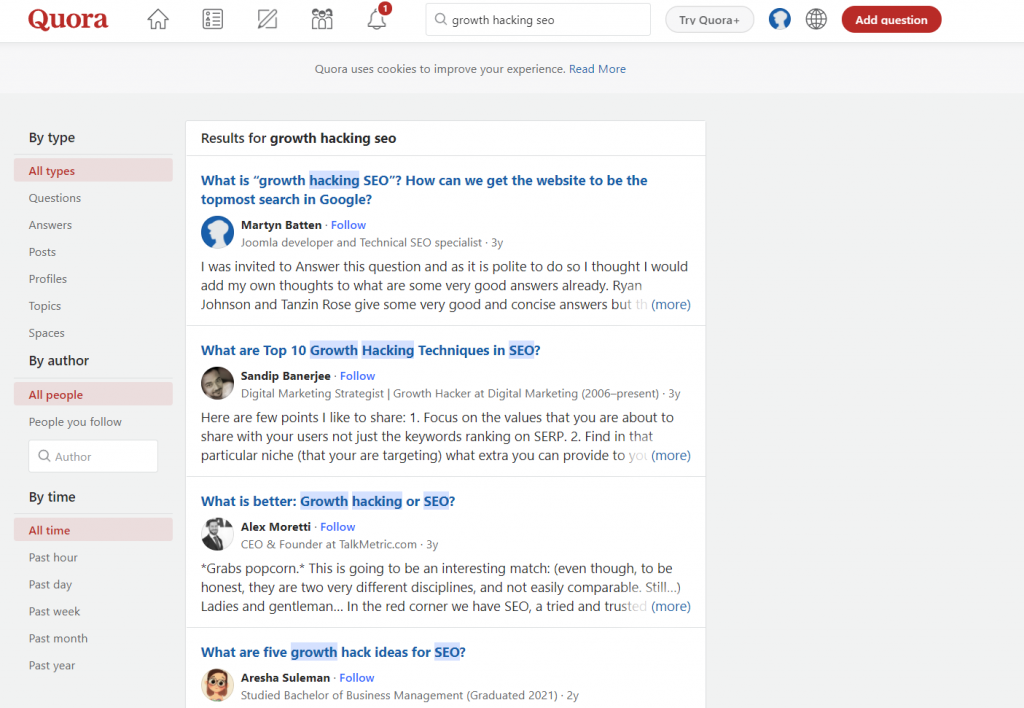
Task: Click the 'By time' heading
Action: (52, 496)
